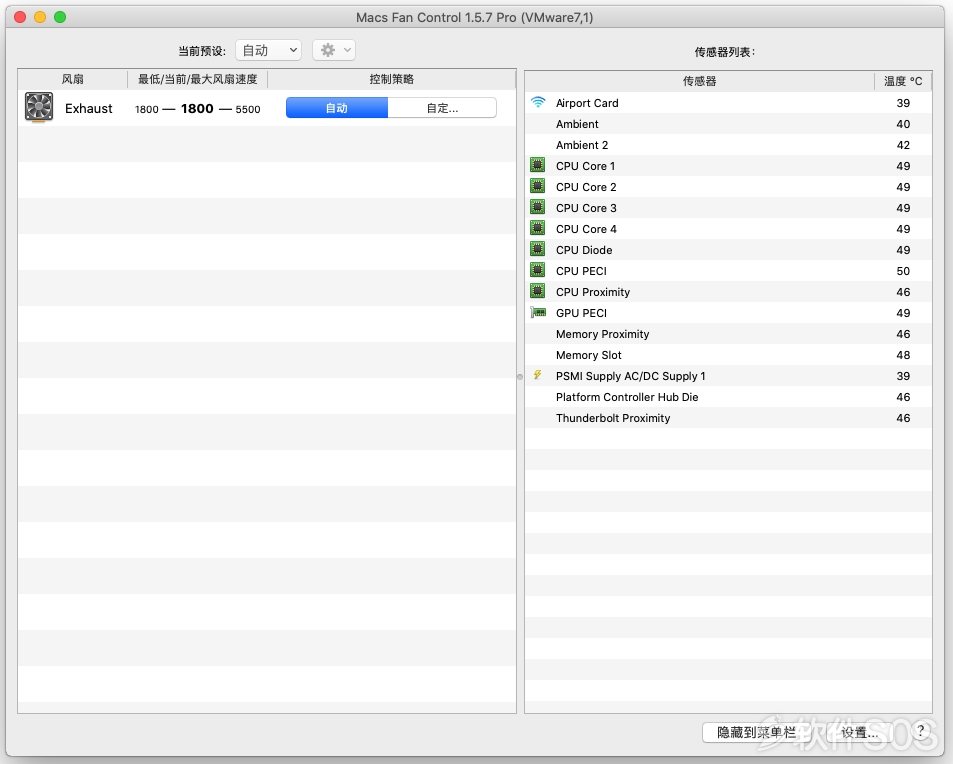
Task: Click the CPU PECI chip icon
Action: click(x=537, y=270)
